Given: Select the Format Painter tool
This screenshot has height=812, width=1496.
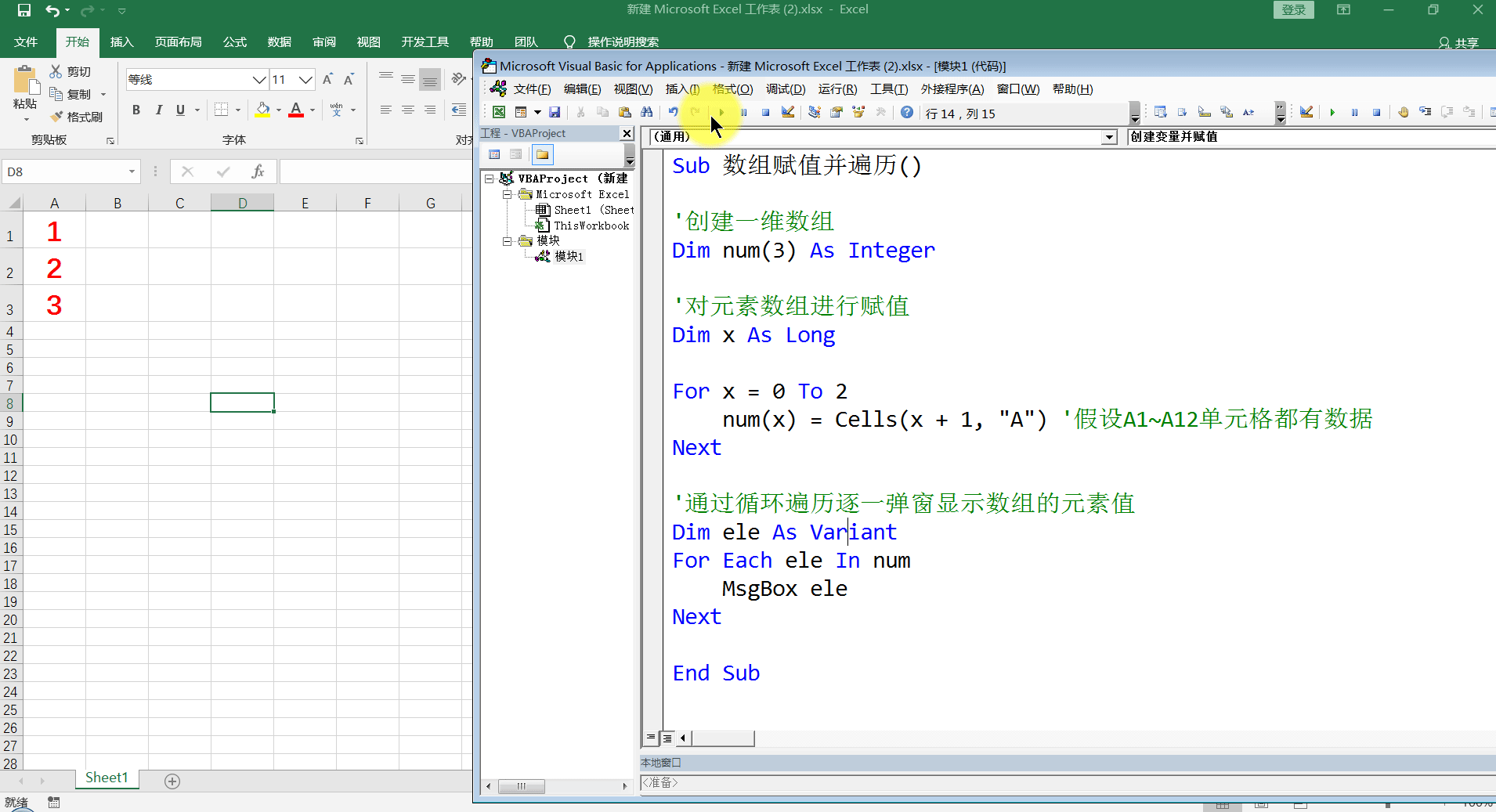Looking at the screenshot, I should (77, 116).
